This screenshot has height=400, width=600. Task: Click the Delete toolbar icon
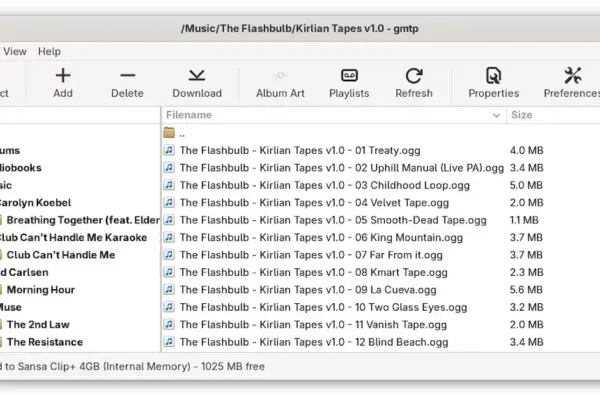pyautogui.click(x=127, y=76)
